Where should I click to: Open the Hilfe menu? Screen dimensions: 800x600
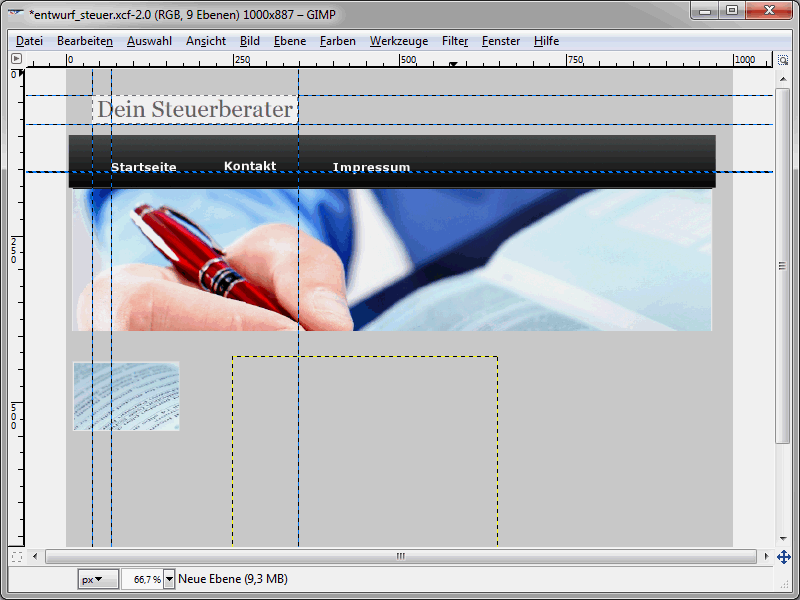pyautogui.click(x=546, y=41)
